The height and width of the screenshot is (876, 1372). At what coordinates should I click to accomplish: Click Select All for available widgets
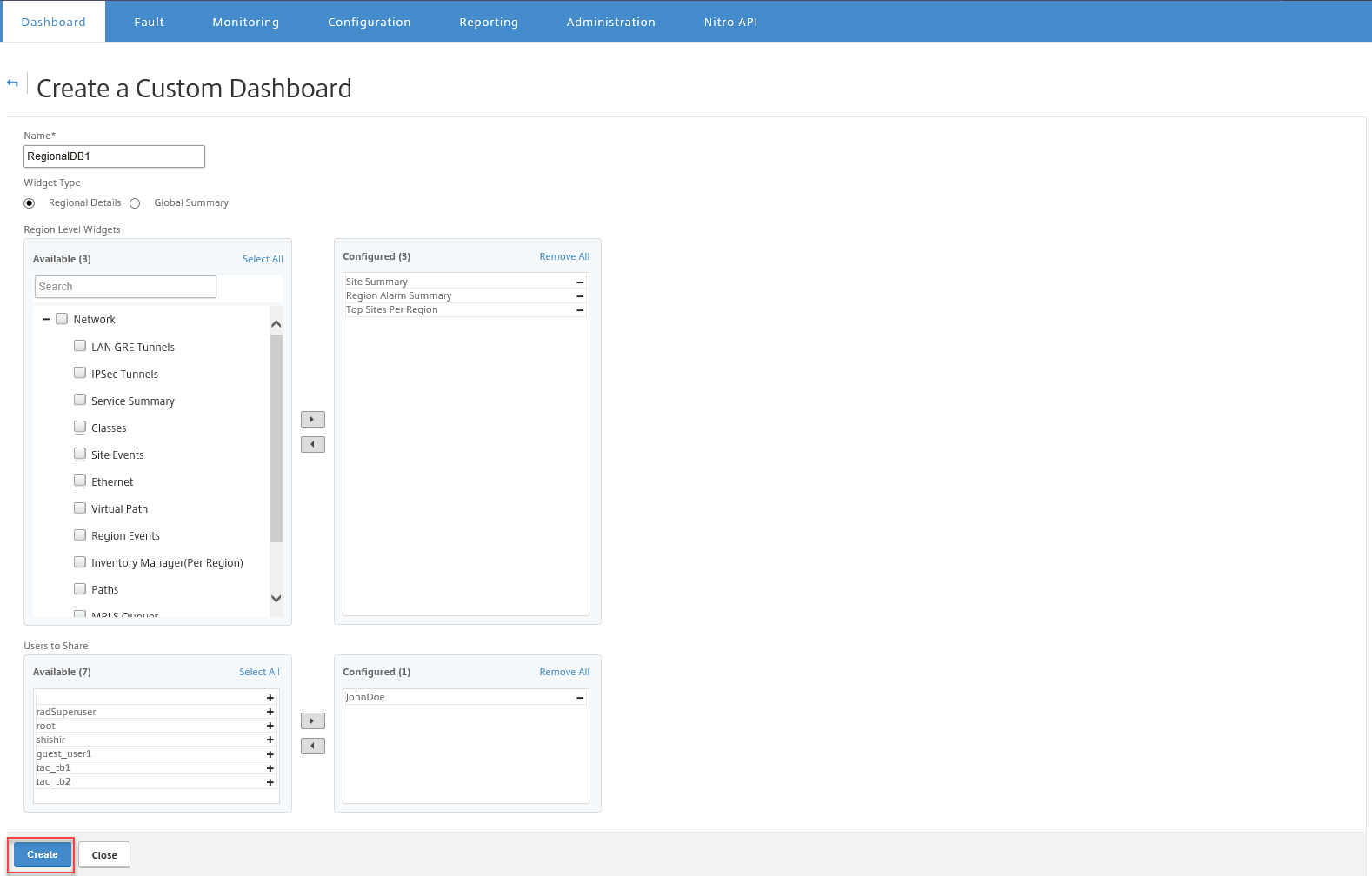coord(263,259)
